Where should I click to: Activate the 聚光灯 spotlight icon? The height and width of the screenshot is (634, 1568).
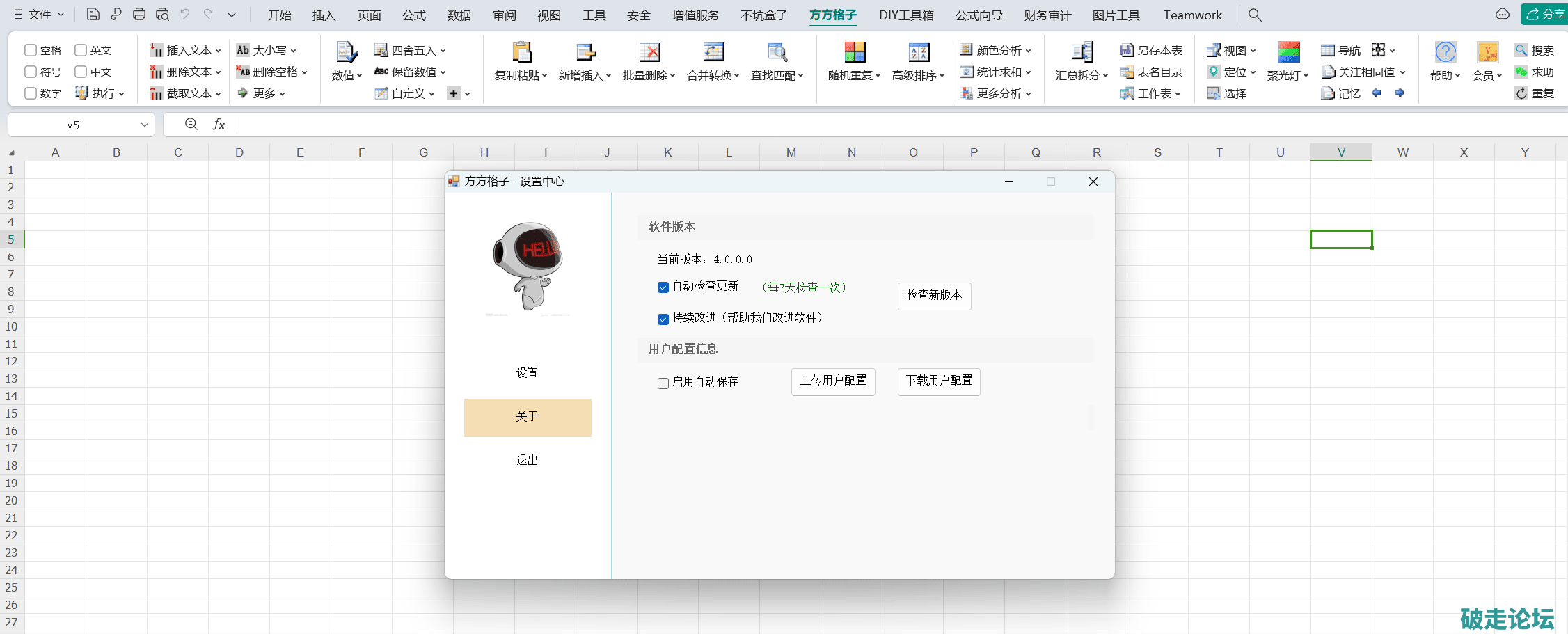point(1288,53)
